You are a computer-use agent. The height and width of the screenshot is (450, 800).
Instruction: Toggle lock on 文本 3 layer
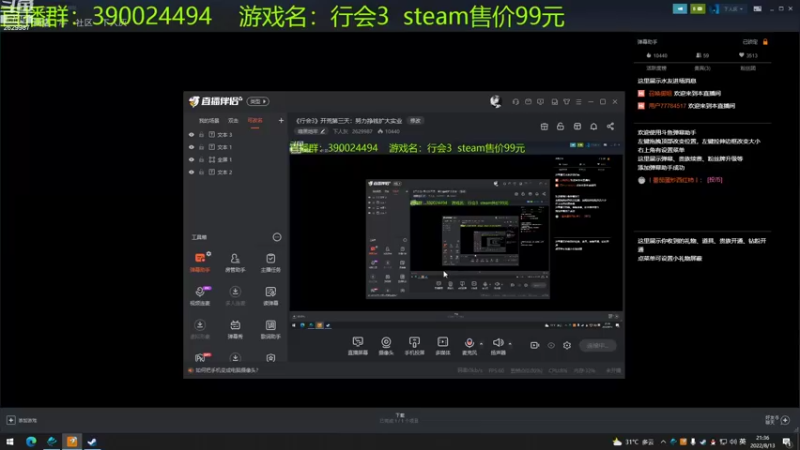[202, 135]
